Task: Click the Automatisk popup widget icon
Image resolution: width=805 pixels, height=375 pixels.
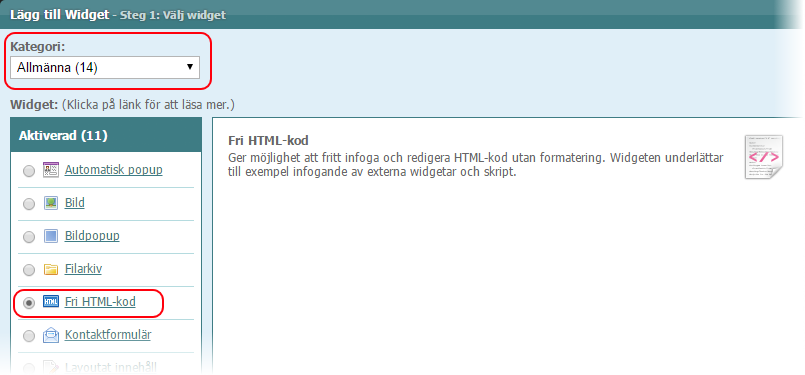Action: tap(51, 170)
